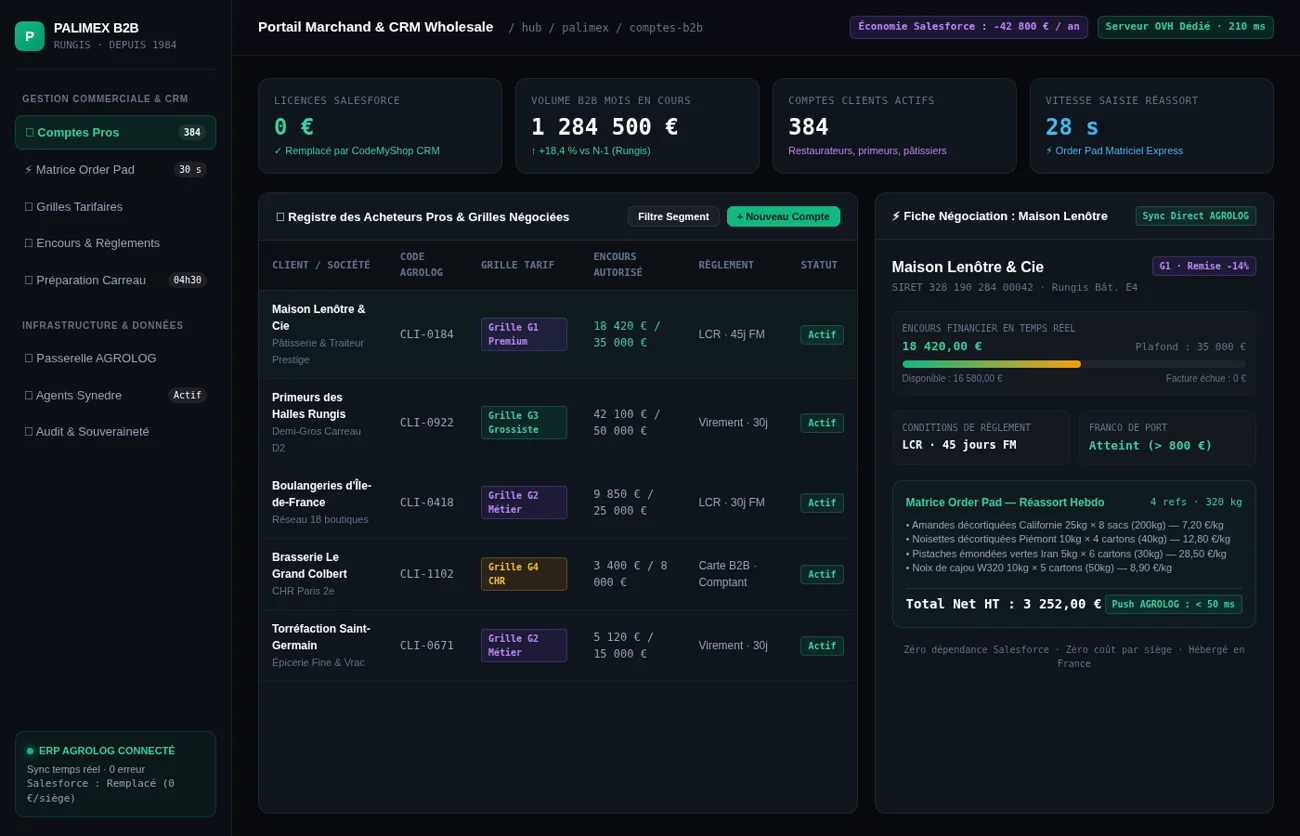Click 42 100 € / 50 000 € encours cell
The width and height of the screenshot is (1300, 836).
[627, 422]
